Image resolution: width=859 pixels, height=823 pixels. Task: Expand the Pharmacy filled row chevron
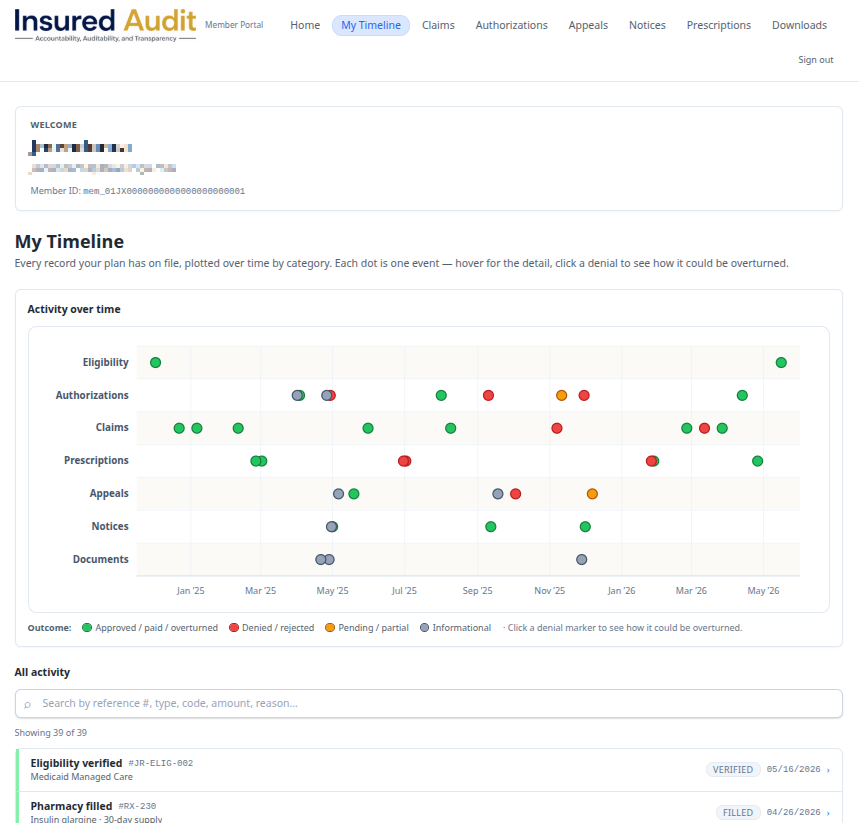[828, 813]
